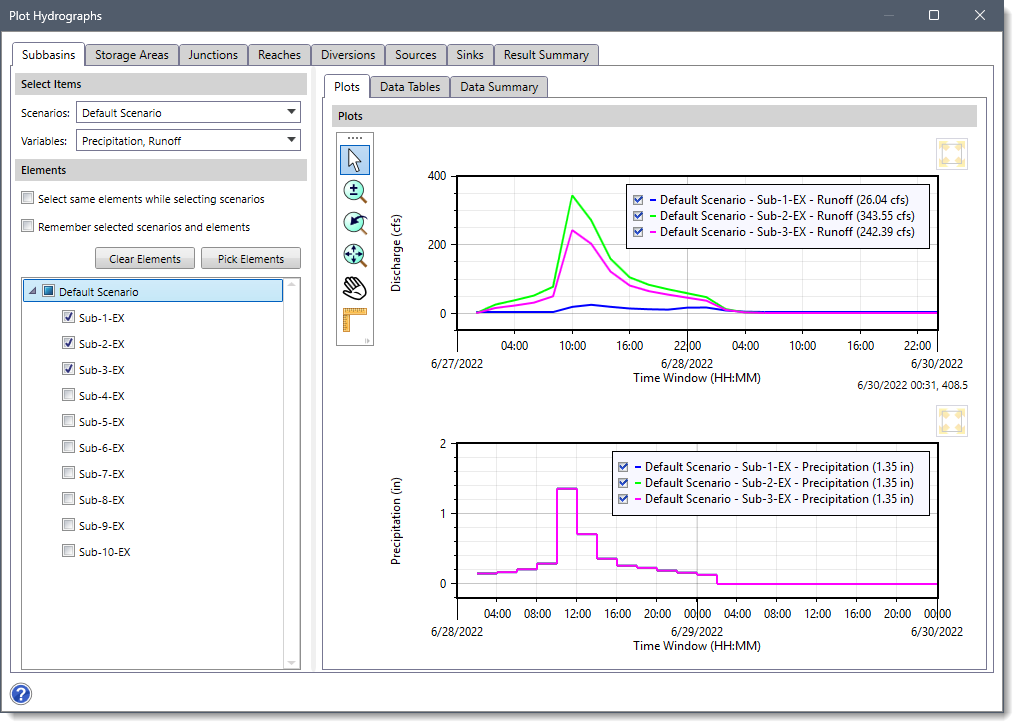The width and height of the screenshot is (1019, 728).
Task: Check the Sub-7-EX subbasin
Action: tap(68, 473)
